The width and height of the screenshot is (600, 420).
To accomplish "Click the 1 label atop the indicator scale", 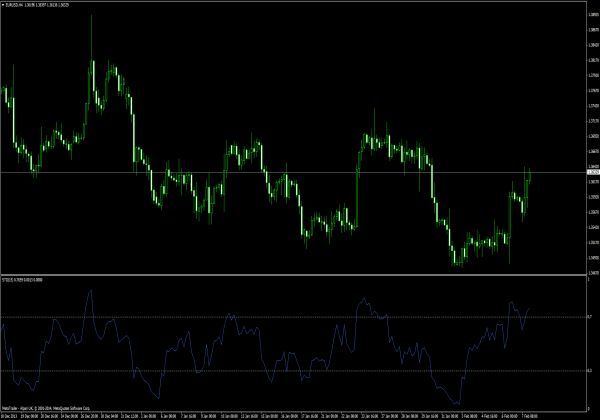I will click(589, 279).
